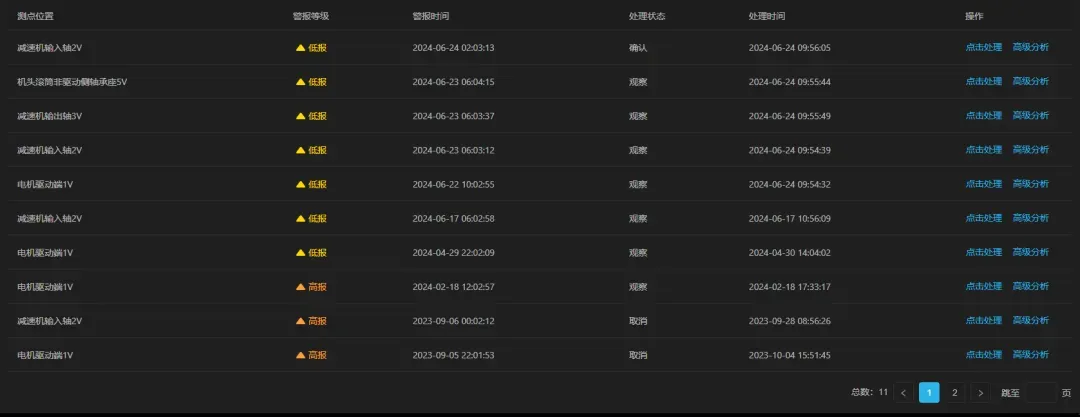Click the yellow low-alarm triangle for 减速机输出轴3V
Screen dimensions: 1080x417
click(x=300, y=116)
